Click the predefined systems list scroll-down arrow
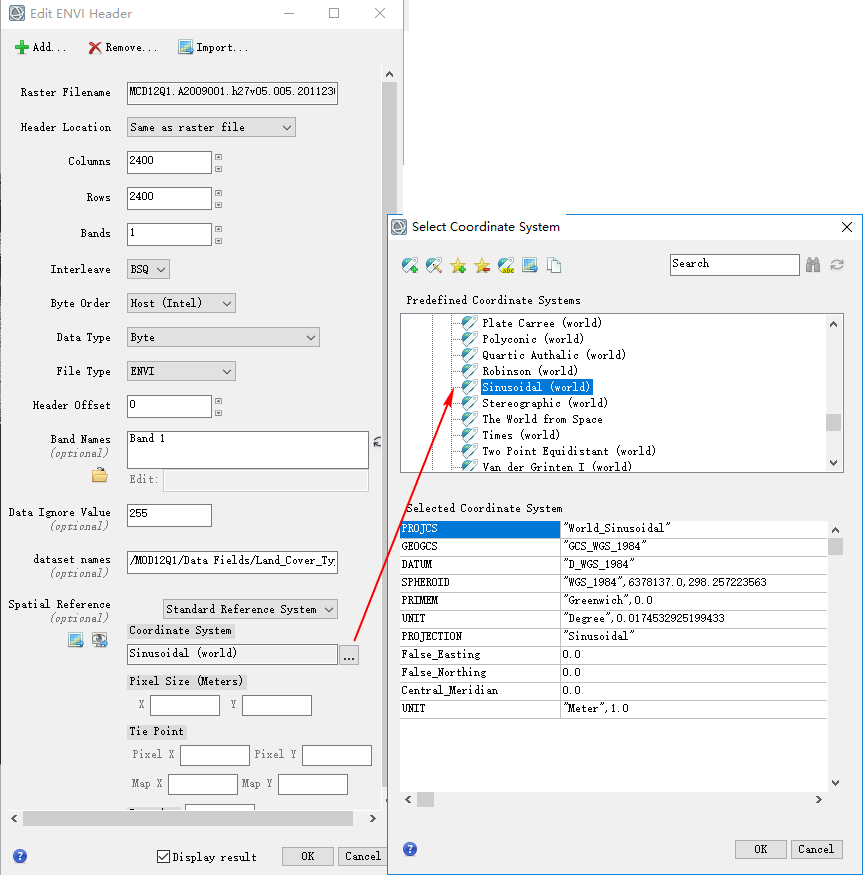The image size is (863, 875). coord(833,463)
